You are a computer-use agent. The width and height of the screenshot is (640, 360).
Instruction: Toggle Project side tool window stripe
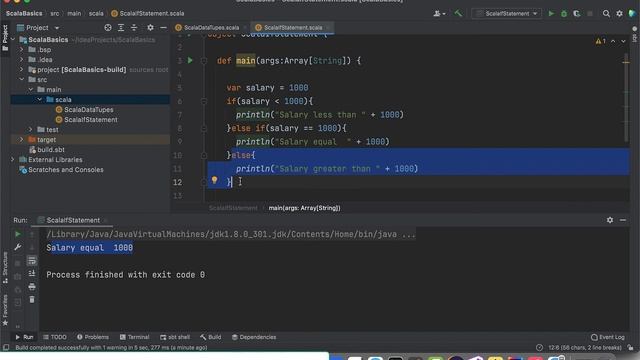pyautogui.click(x=5, y=38)
